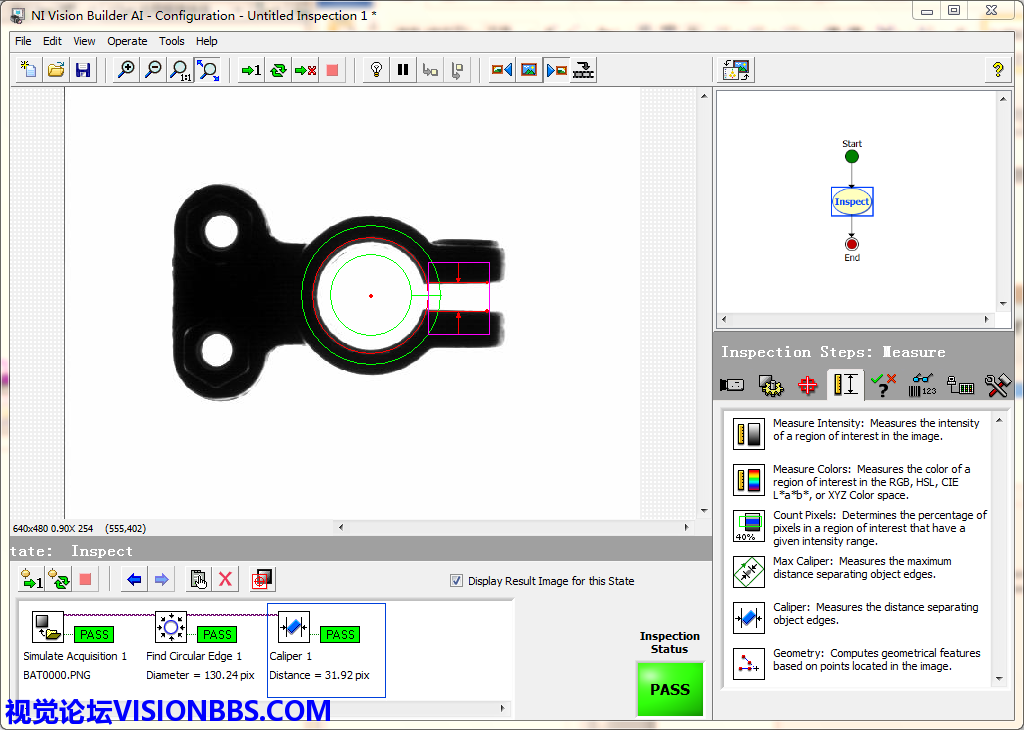Viewport: 1024px width, 730px height.
Task: Click the next image toolbar icon
Action: tap(556, 70)
